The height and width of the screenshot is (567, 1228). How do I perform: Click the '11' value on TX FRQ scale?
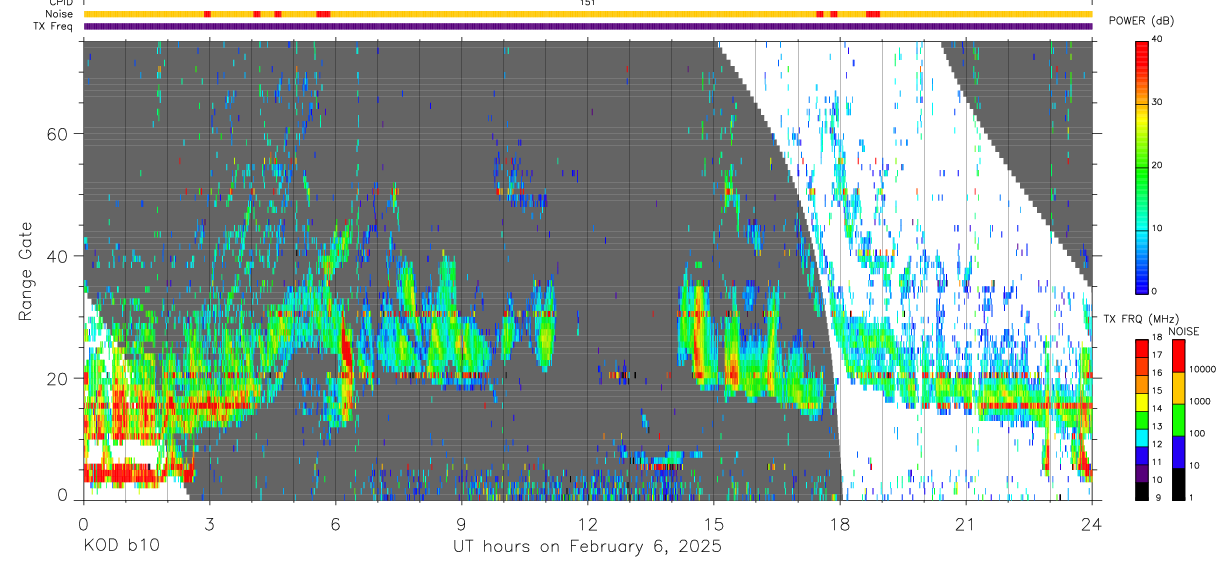pos(1157,462)
